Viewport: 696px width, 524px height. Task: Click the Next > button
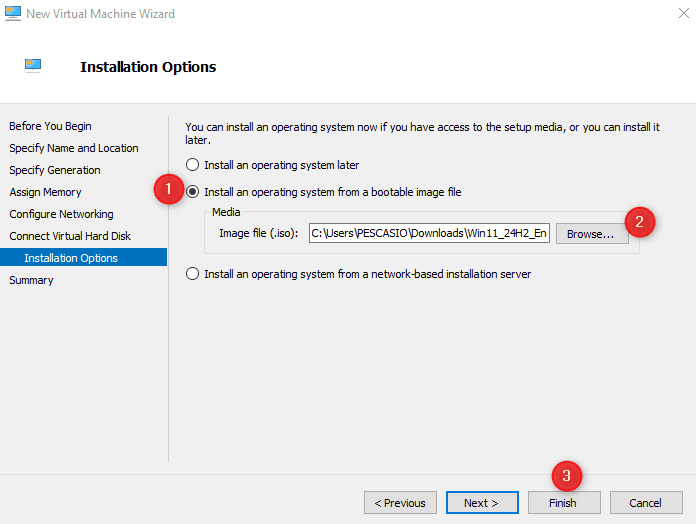pos(482,503)
